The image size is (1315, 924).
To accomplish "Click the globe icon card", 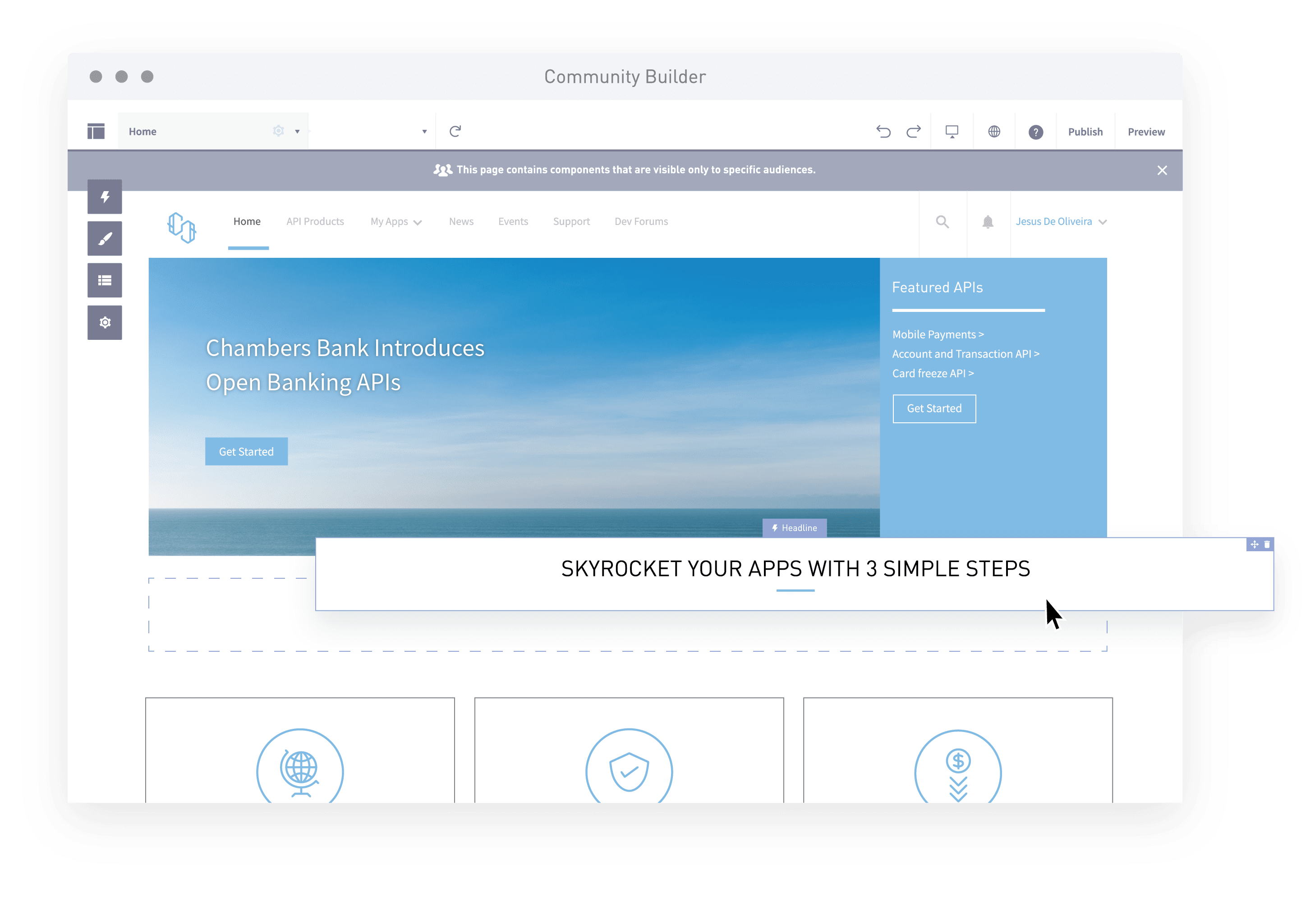I will (x=300, y=750).
